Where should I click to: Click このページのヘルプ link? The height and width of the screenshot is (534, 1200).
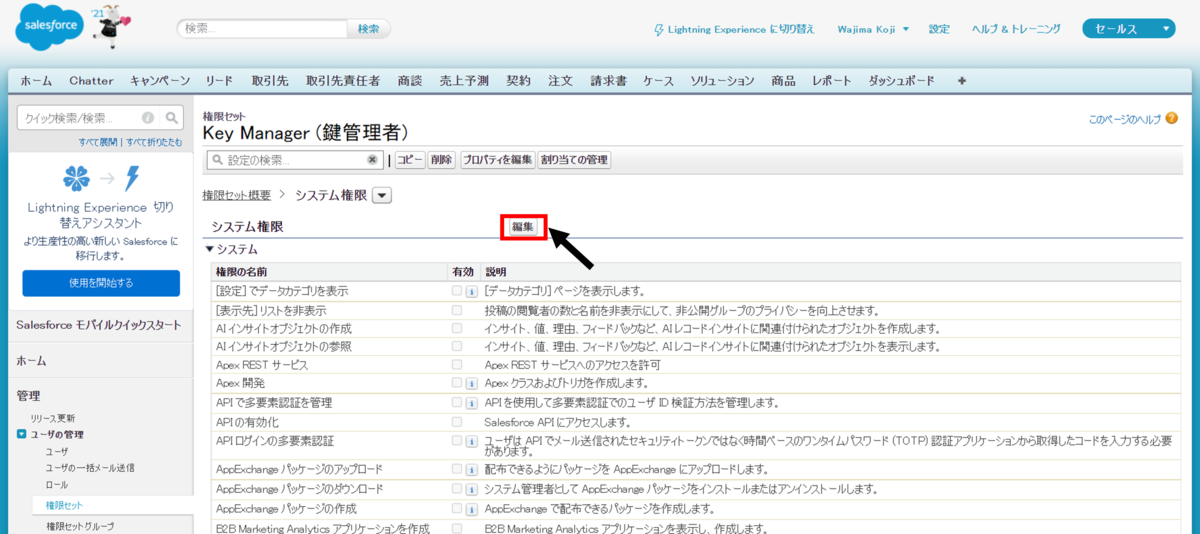1125,119
